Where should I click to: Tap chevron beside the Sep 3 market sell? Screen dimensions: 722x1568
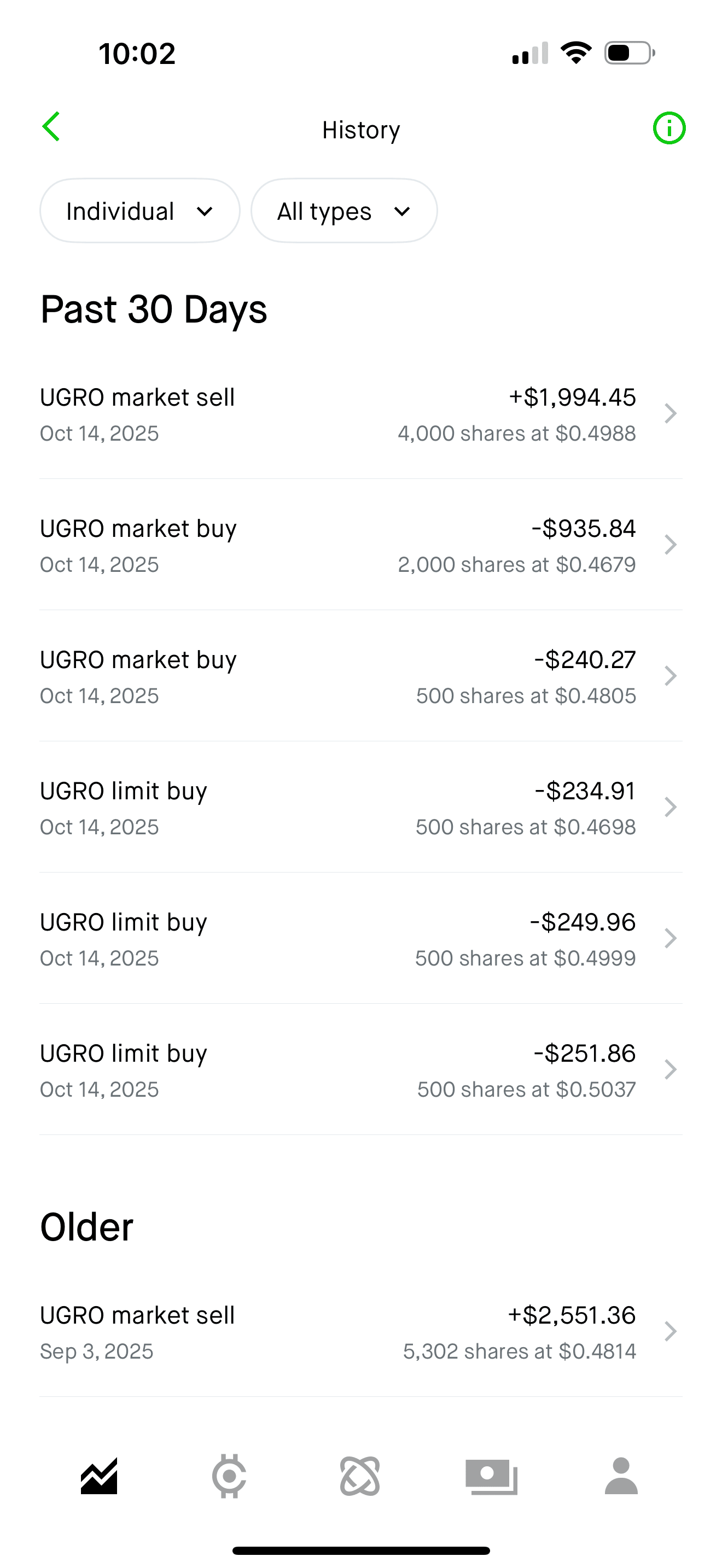tap(670, 1332)
